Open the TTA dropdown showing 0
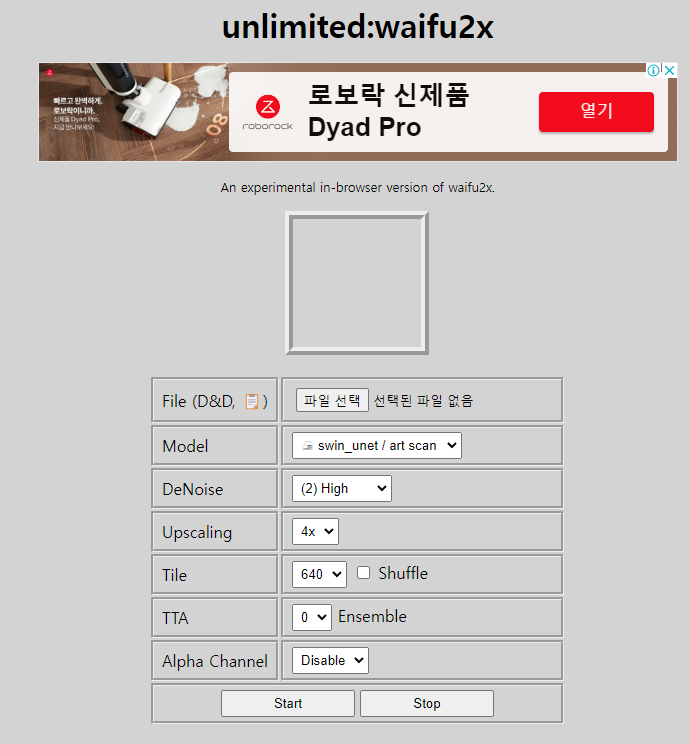Viewport: 690px width, 744px height. [x=312, y=617]
